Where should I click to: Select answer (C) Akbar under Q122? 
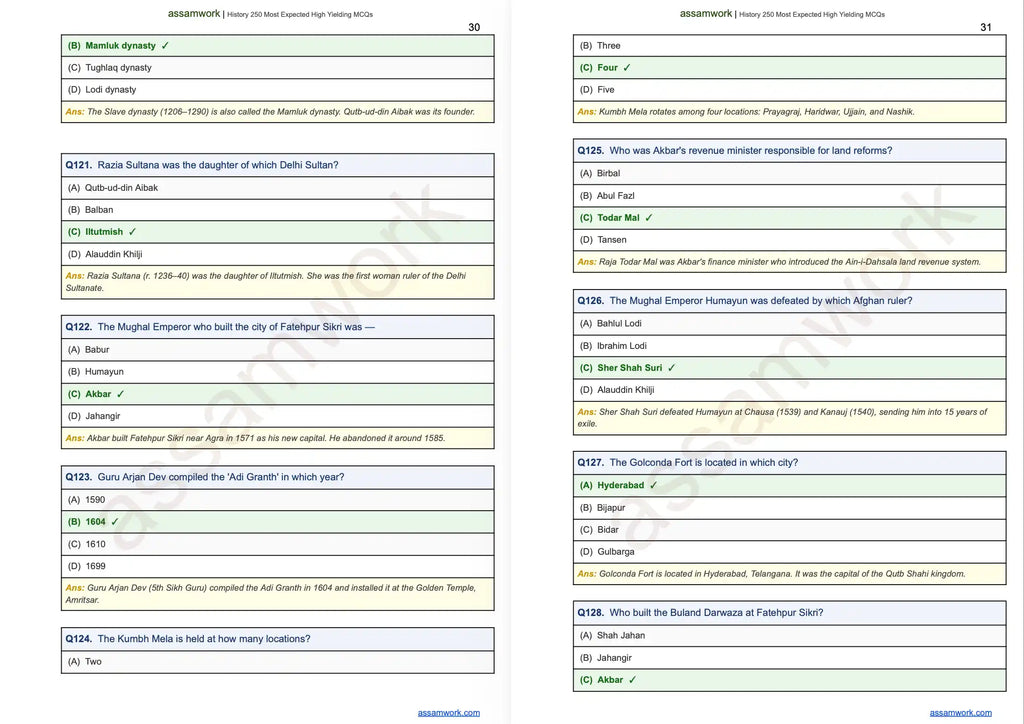pyautogui.click(x=278, y=394)
